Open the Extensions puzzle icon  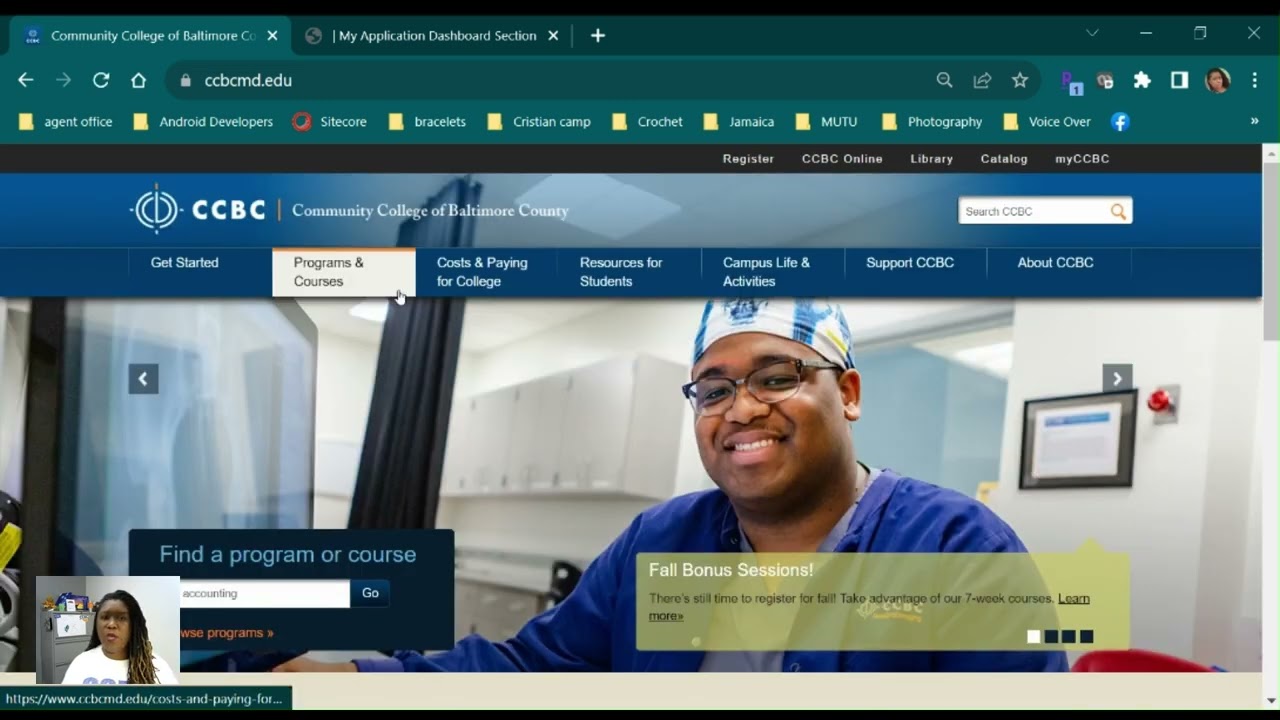pyautogui.click(x=1142, y=80)
